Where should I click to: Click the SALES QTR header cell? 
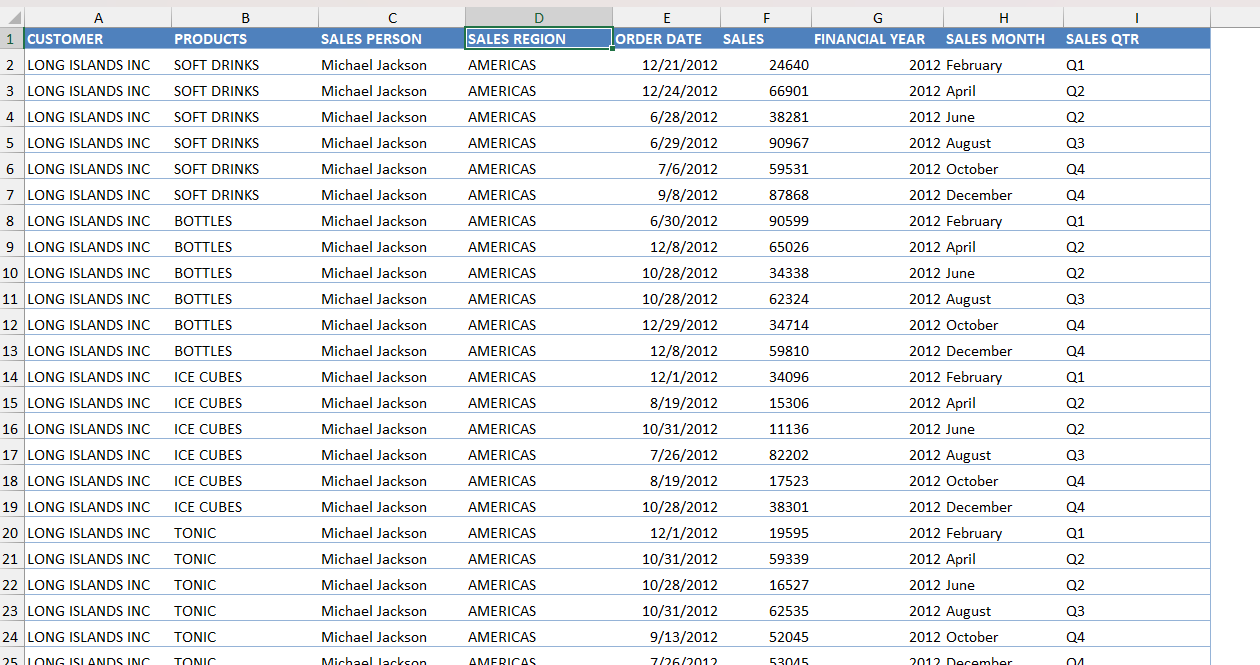1137,39
